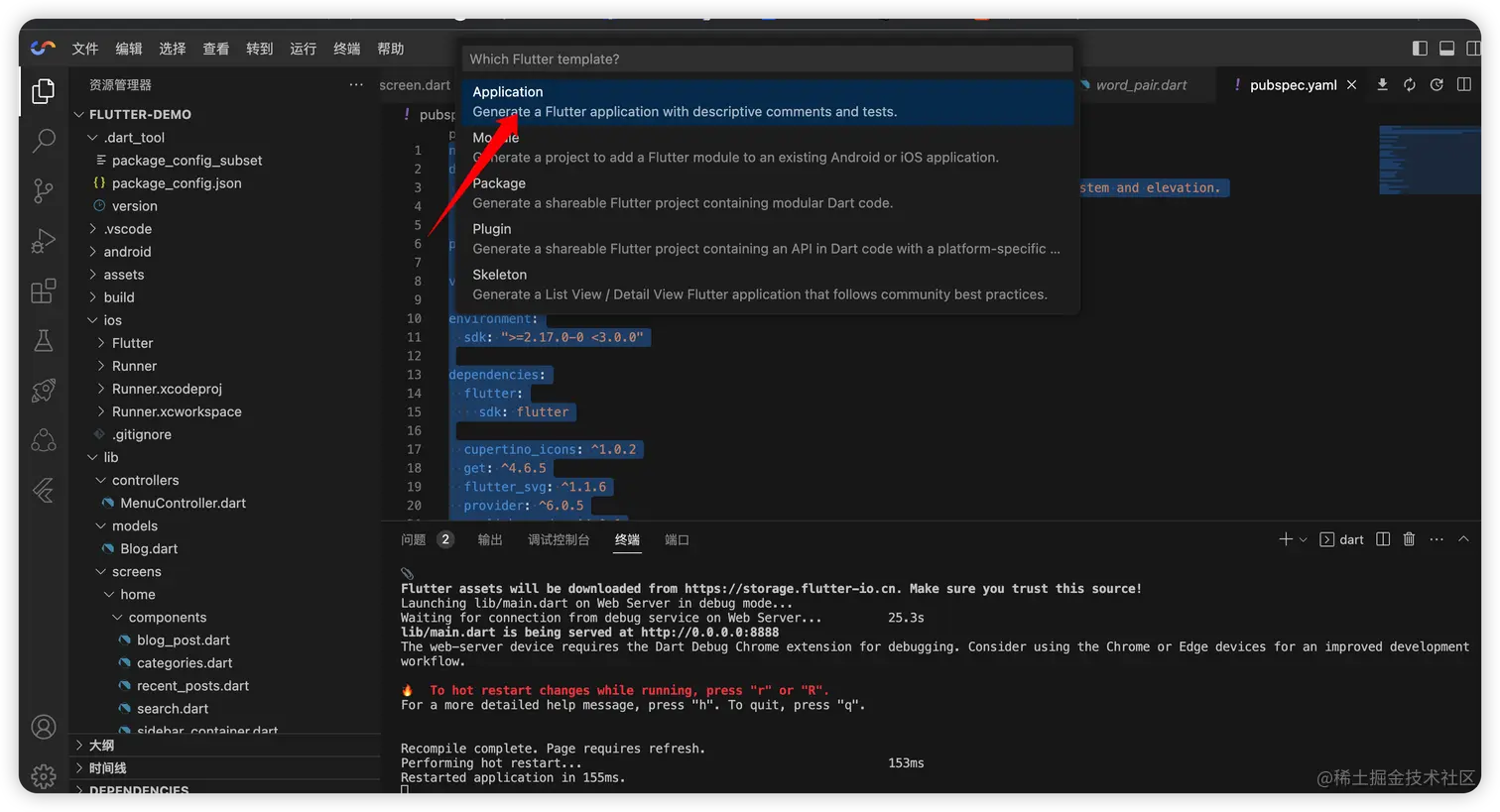Collapse the controllers folder
The image size is (1500, 812).
coord(225,480)
